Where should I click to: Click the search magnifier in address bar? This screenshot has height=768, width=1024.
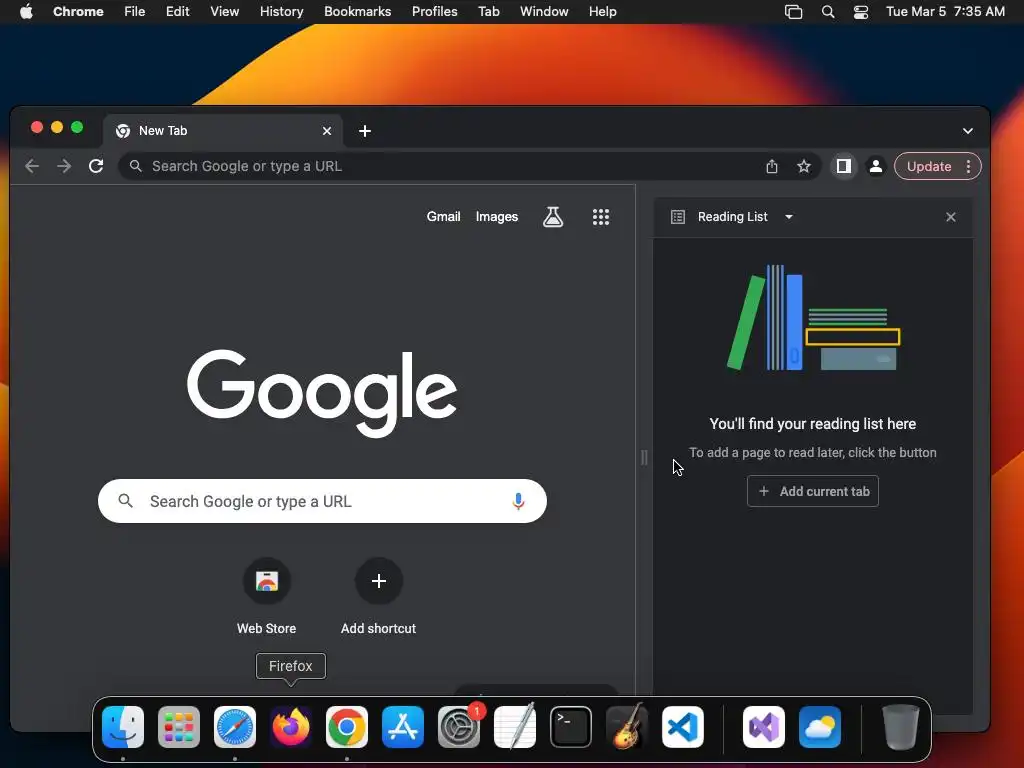(135, 167)
